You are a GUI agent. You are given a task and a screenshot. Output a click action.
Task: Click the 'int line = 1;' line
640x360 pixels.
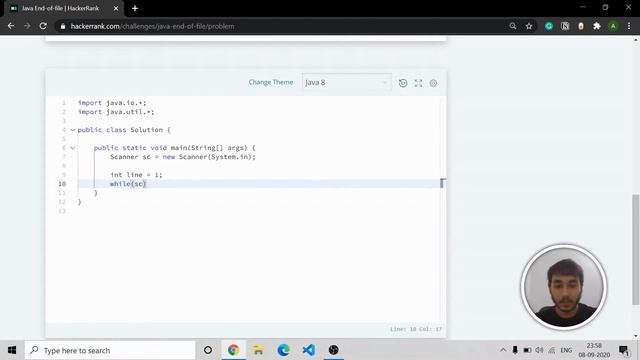pyautogui.click(x=136, y=175)
